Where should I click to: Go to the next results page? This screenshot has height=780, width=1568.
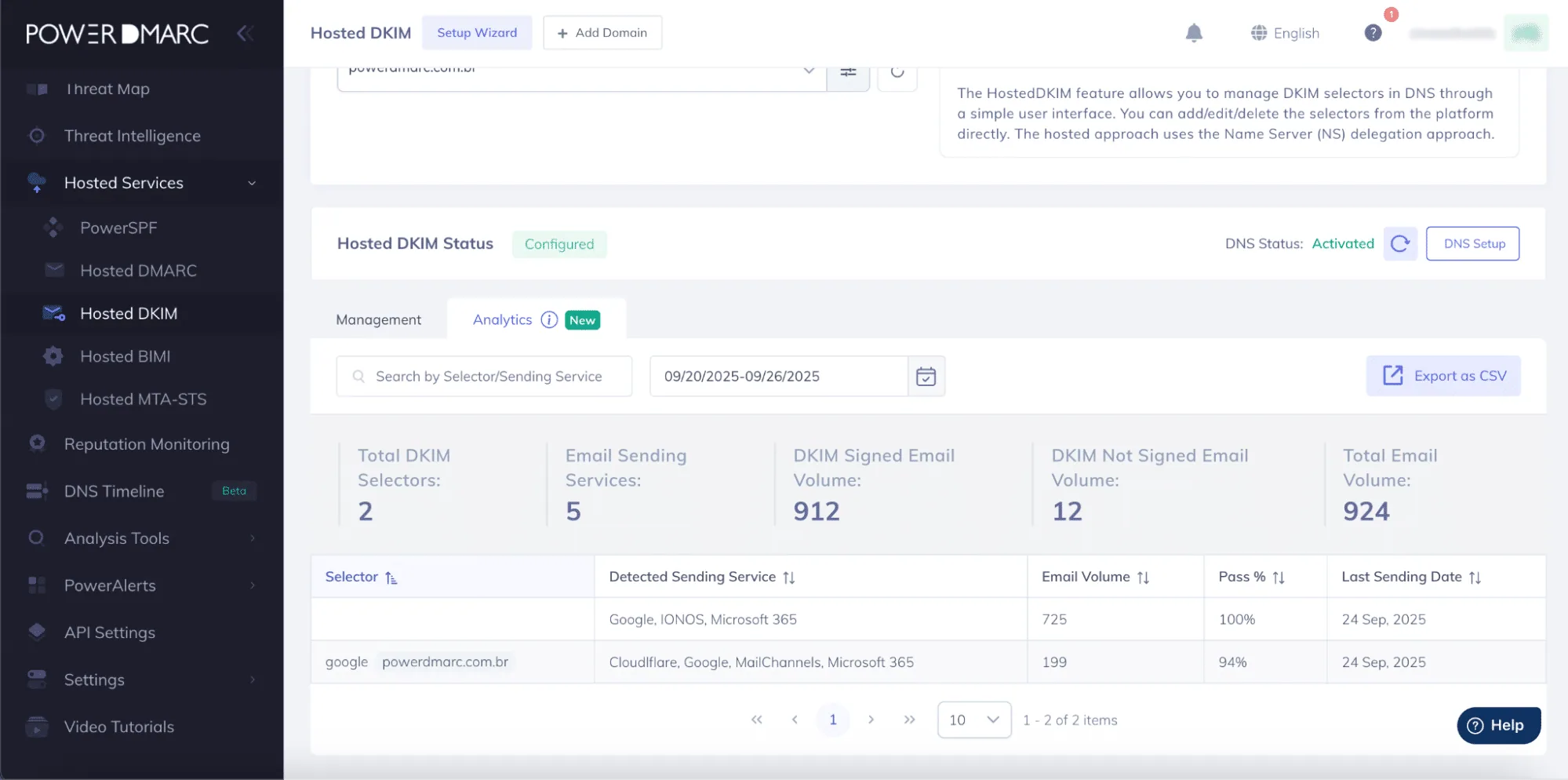pyautogui.click(x=871, y=720)
